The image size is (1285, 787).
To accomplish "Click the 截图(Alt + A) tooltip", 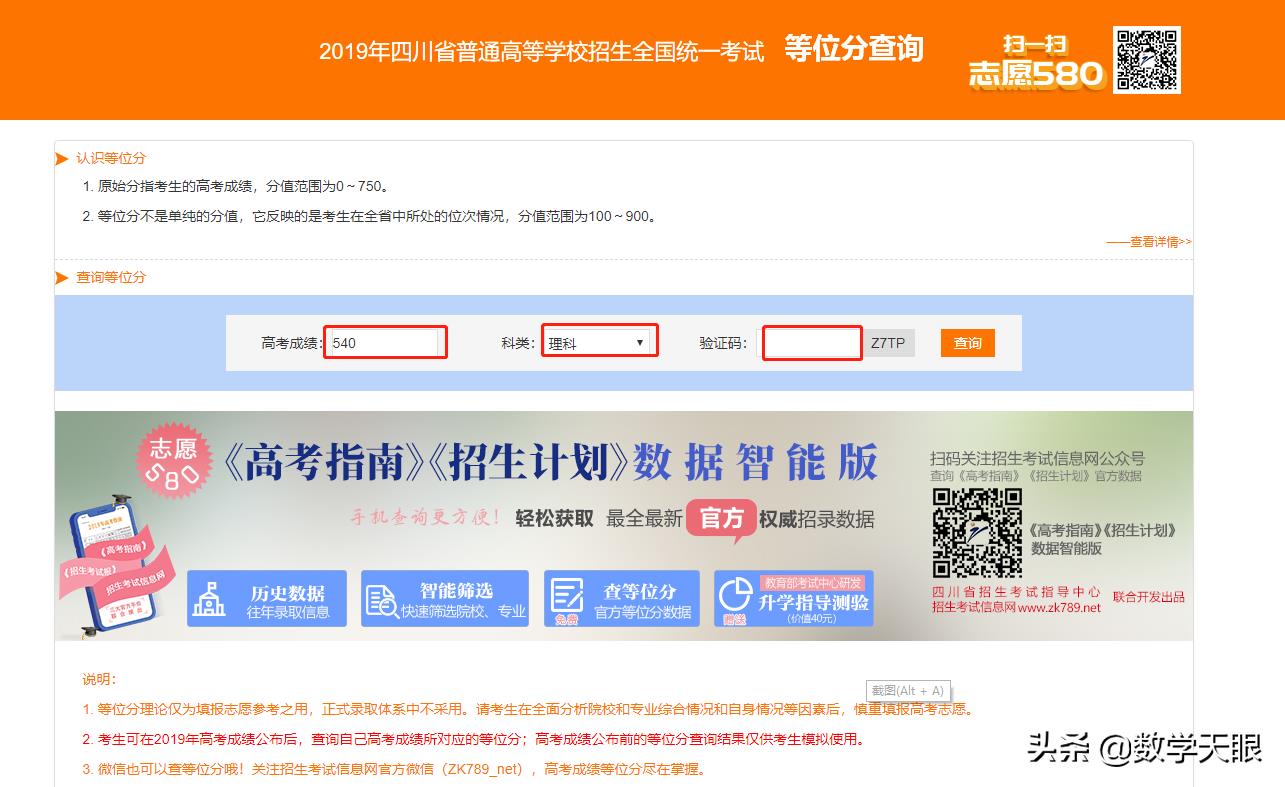I will [x=907, y=691].
